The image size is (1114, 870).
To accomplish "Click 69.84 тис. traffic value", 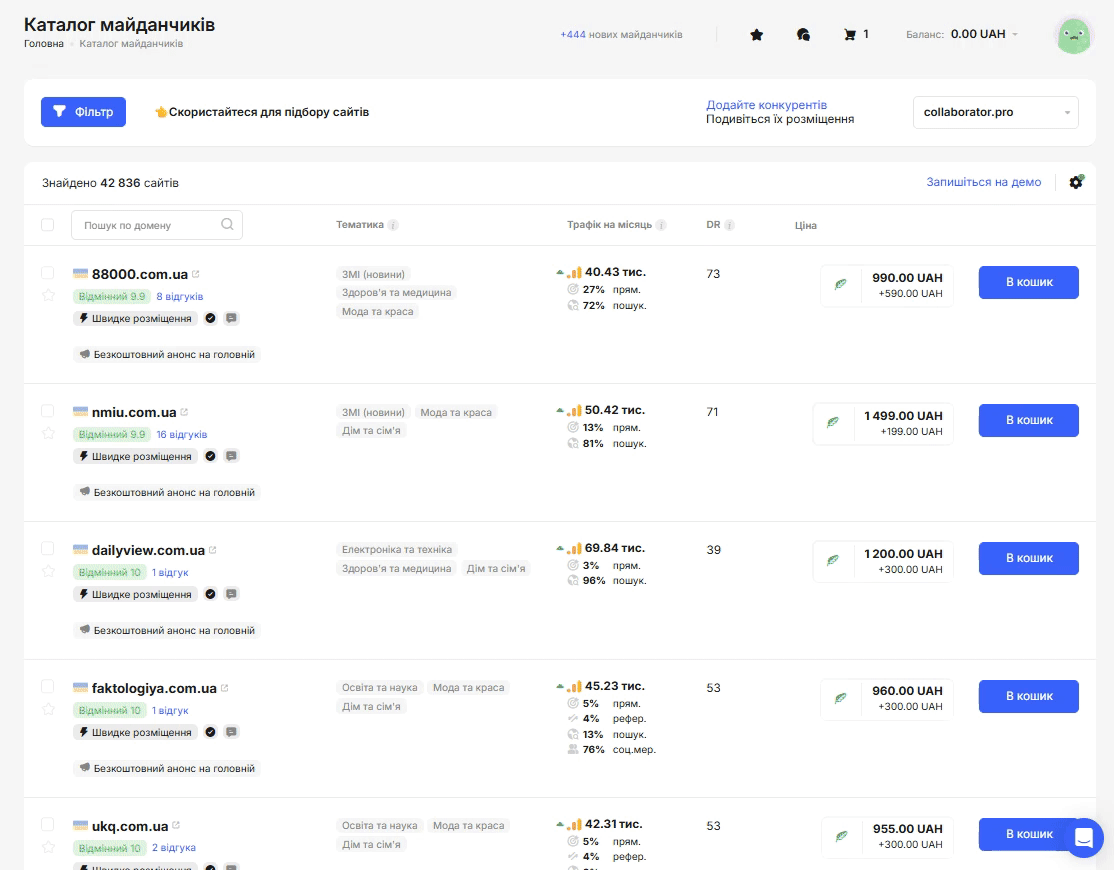I will (615, 548).
